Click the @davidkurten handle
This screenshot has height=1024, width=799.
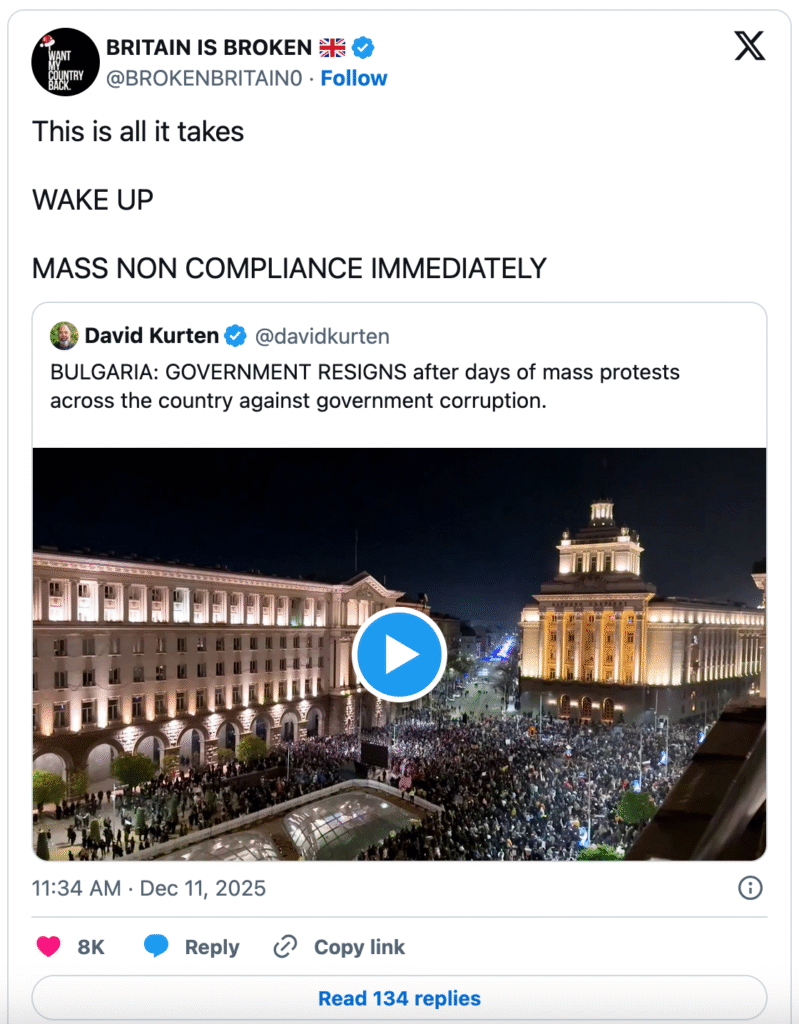click(322, 336)
